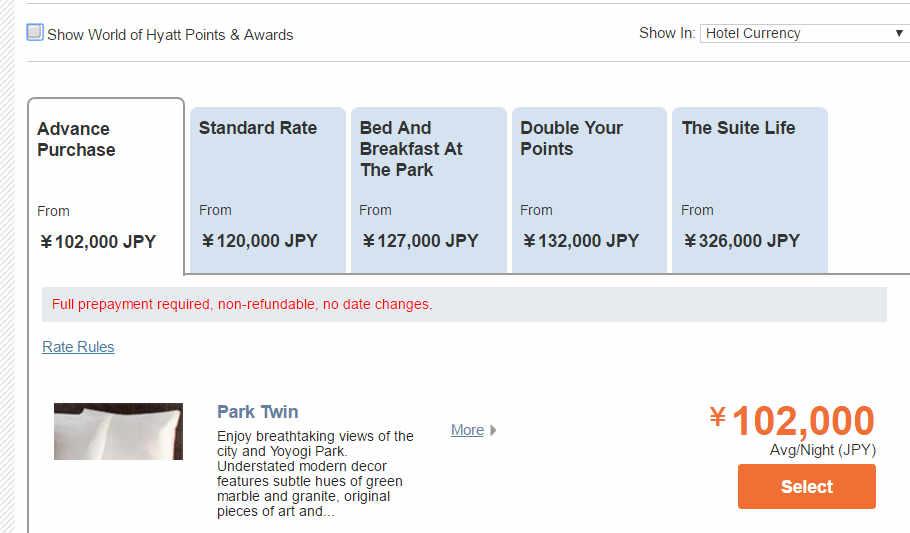The image size is (910, 533).
Task: Click the Show World of Hyatt label text
Action: [x=170, y=34]
